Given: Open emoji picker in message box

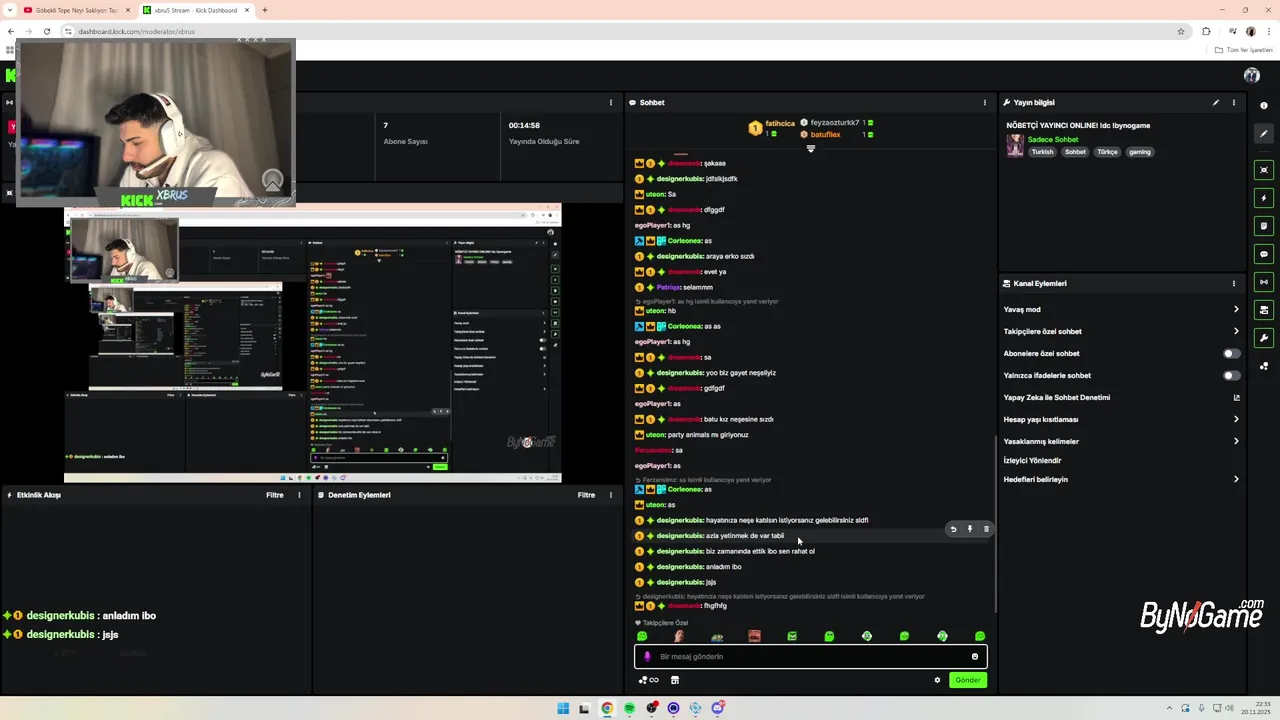Looking at the screenshot, I should click(975, 656).
